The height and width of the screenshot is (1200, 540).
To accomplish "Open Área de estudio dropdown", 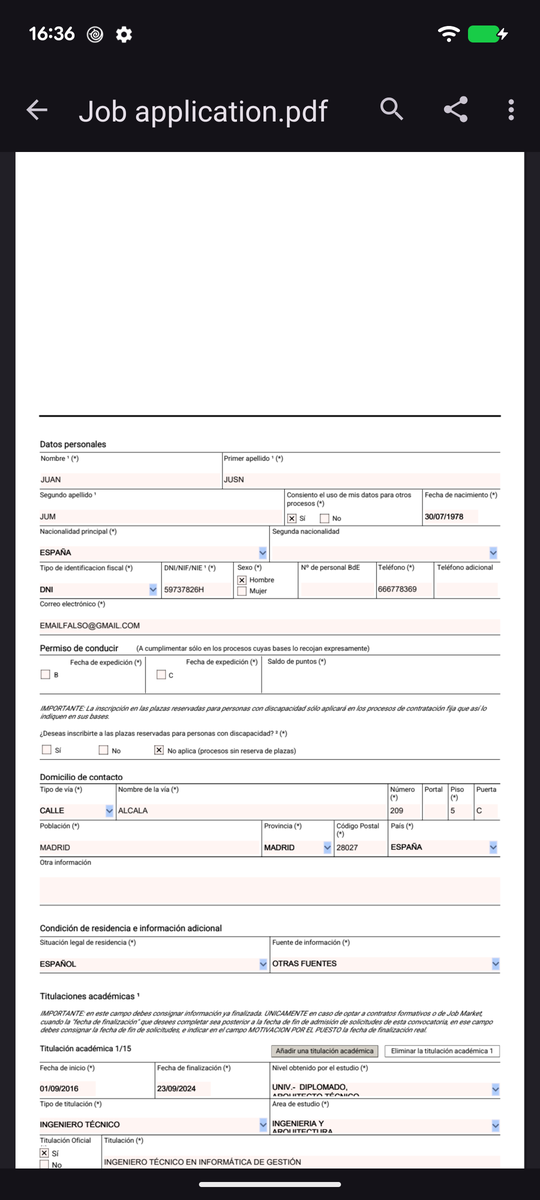I will pos(494,1125).
